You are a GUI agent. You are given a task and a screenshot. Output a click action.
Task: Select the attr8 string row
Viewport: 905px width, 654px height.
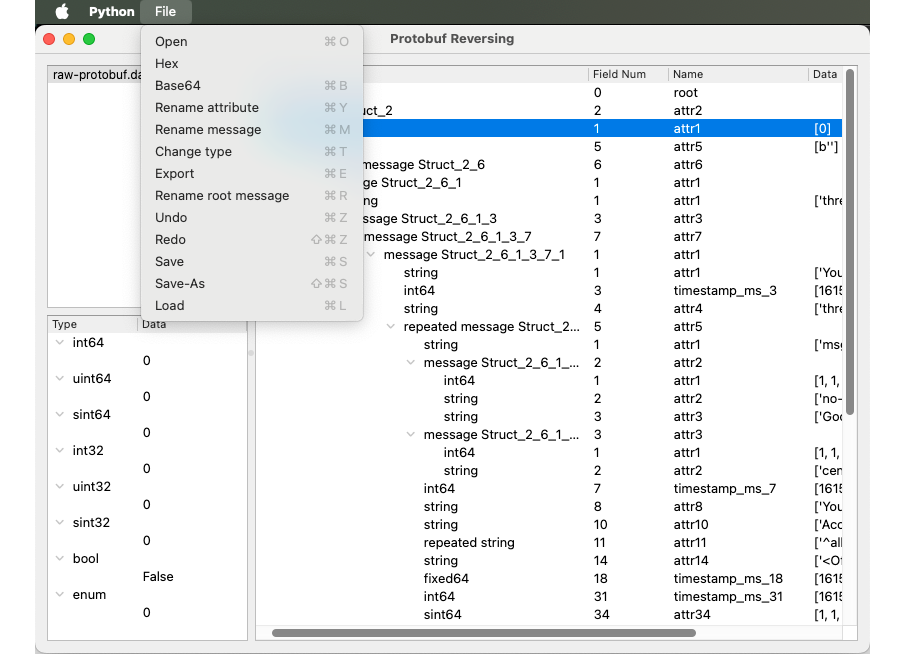pos(549,506)
